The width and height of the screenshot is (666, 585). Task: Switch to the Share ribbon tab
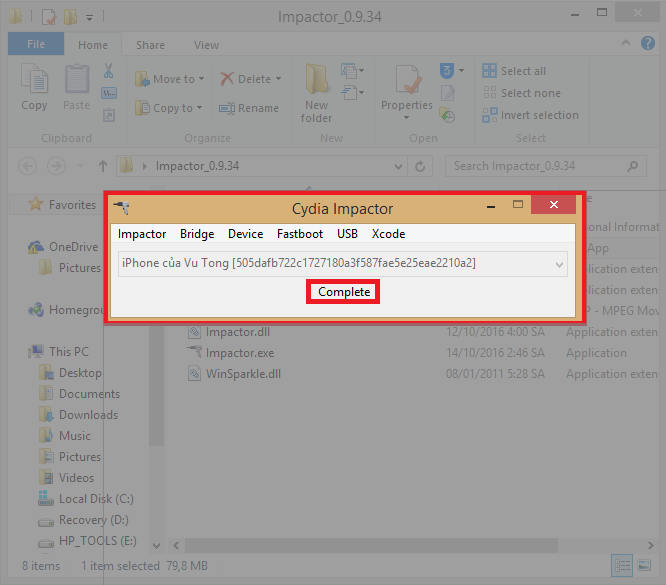[x=150, y=45]
